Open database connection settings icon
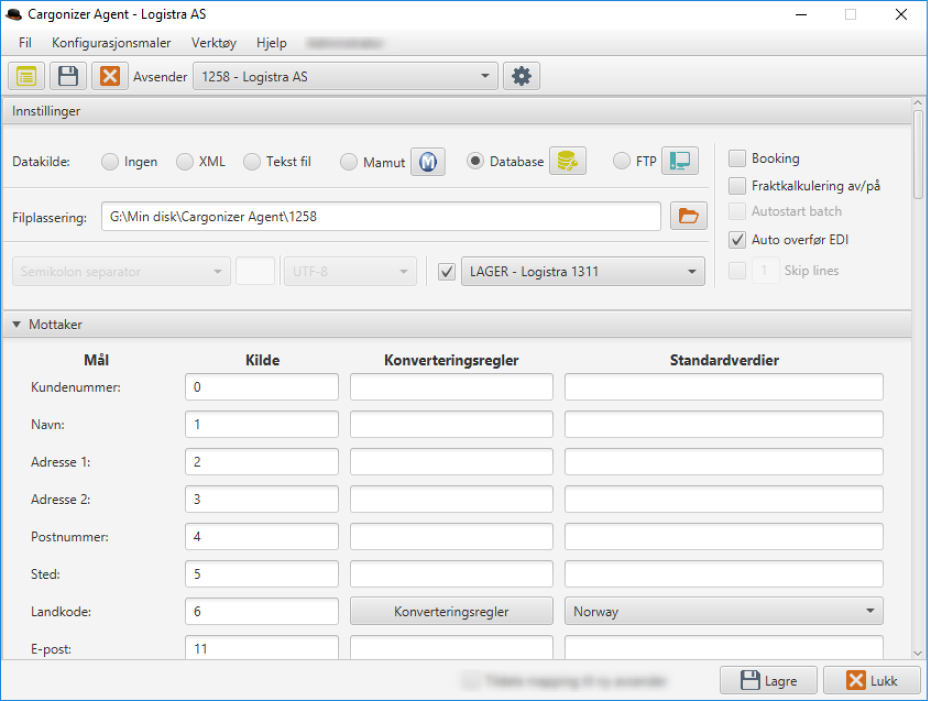The width and height of the screenshot is (928, 701). coord(568,161)
